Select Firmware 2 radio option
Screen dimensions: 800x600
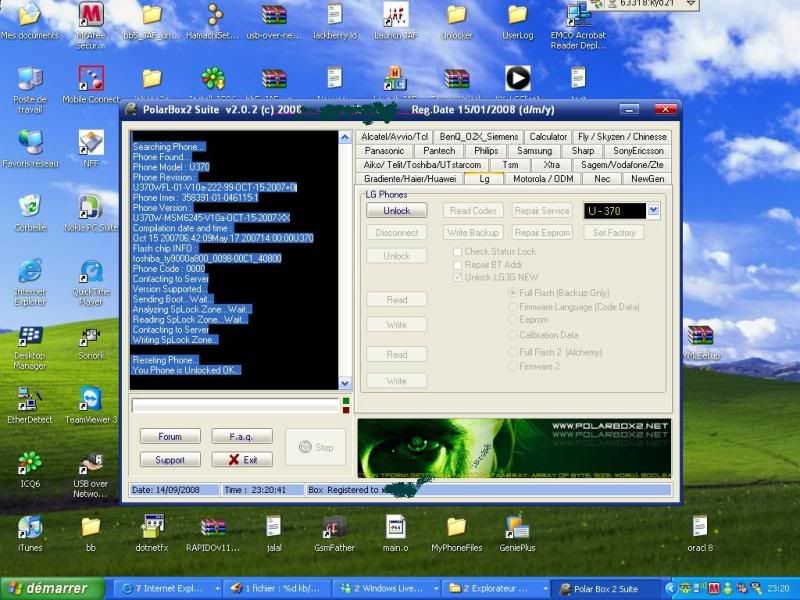pos(513,366)
